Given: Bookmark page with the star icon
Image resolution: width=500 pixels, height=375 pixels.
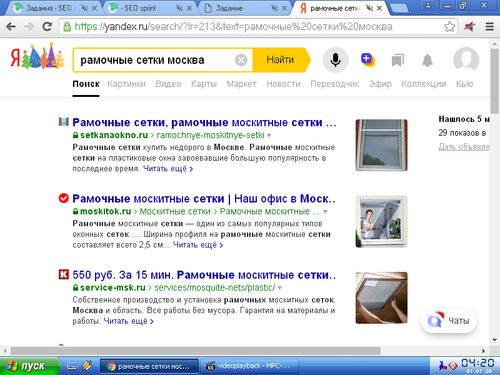Looking at the screenshot, I should pos(449,27).
